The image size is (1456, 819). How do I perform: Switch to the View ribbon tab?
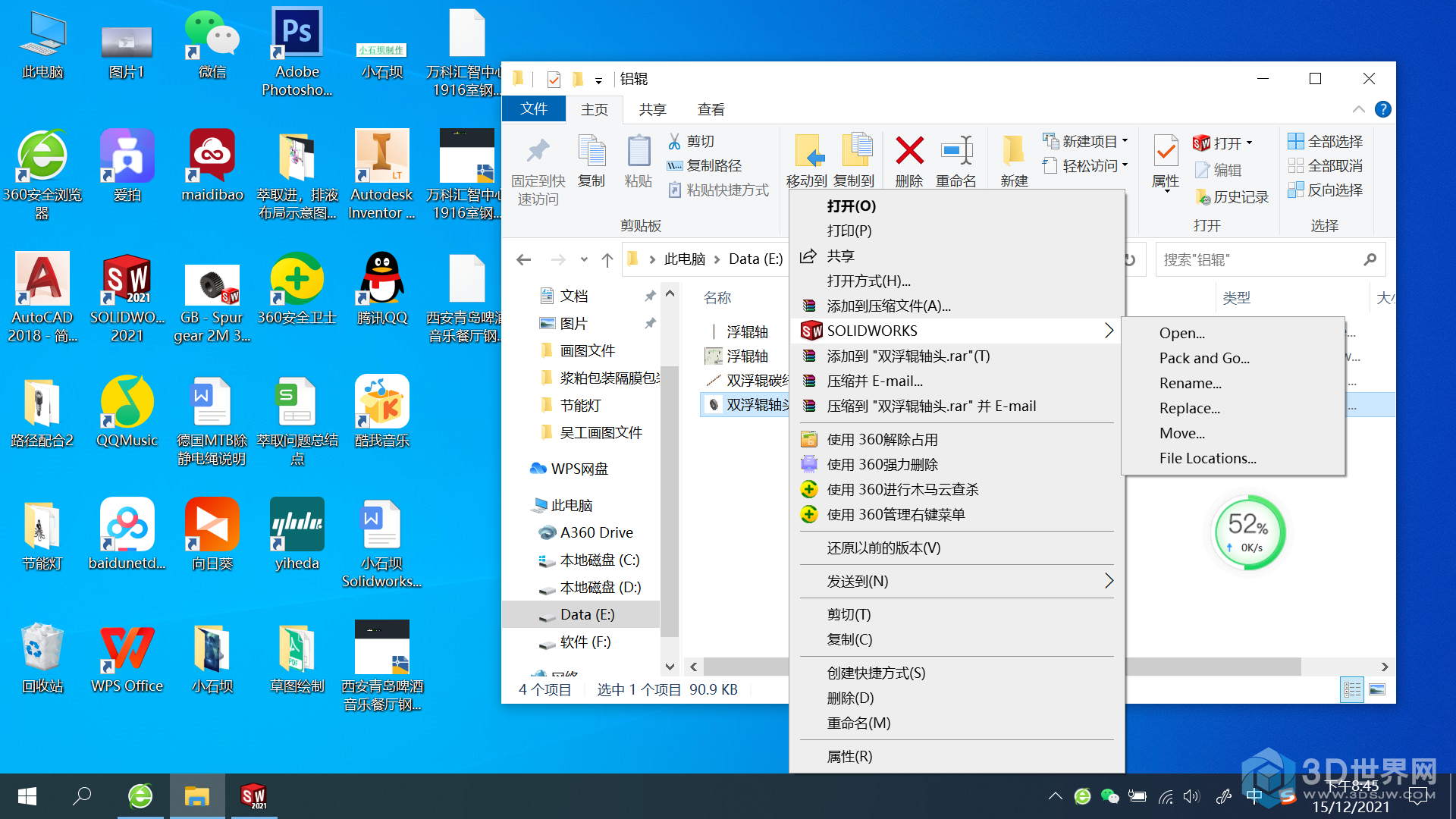pos(711,109)
